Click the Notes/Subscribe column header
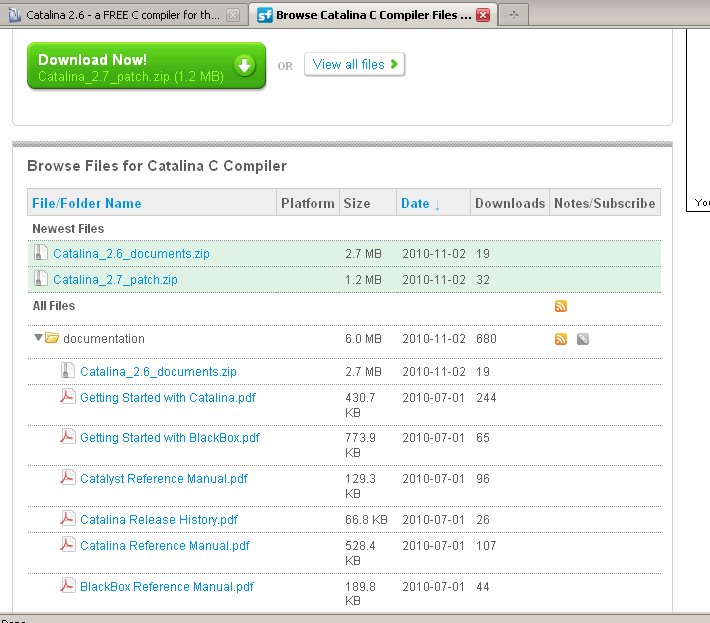 pyautogui.click(x=604, y=203)
